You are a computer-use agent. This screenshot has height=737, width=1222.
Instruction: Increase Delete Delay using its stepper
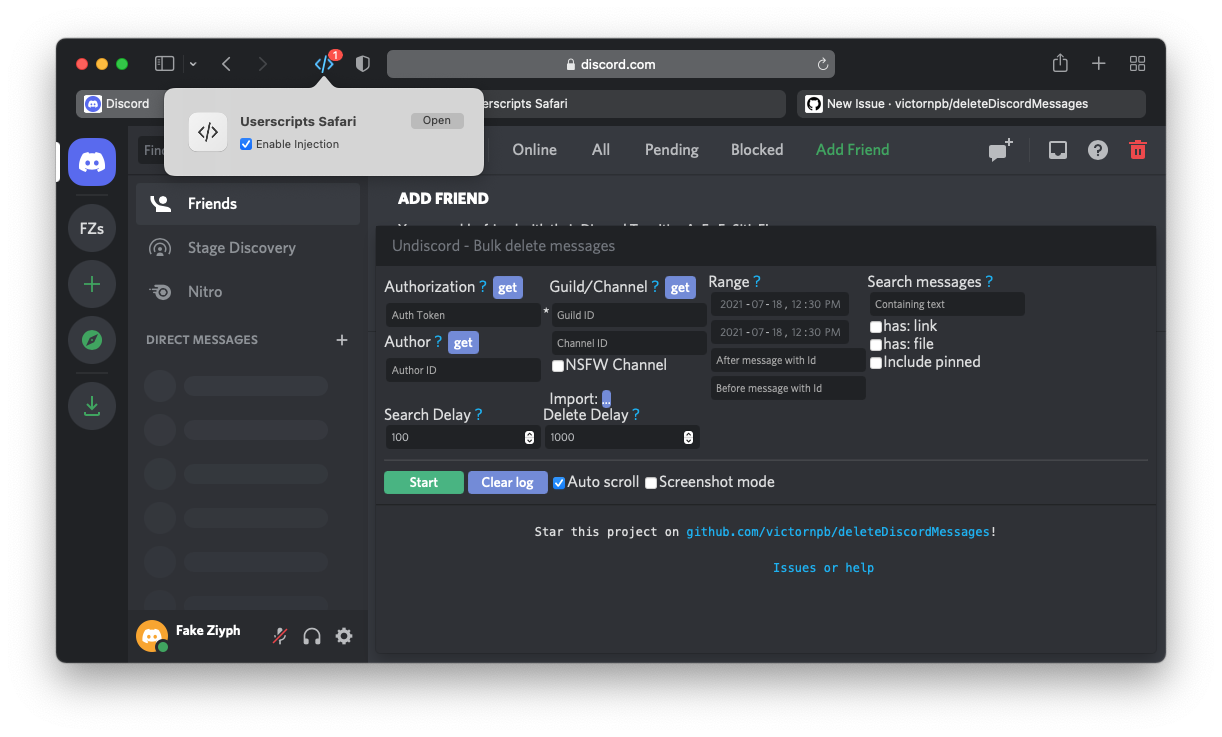coord(687,433)
